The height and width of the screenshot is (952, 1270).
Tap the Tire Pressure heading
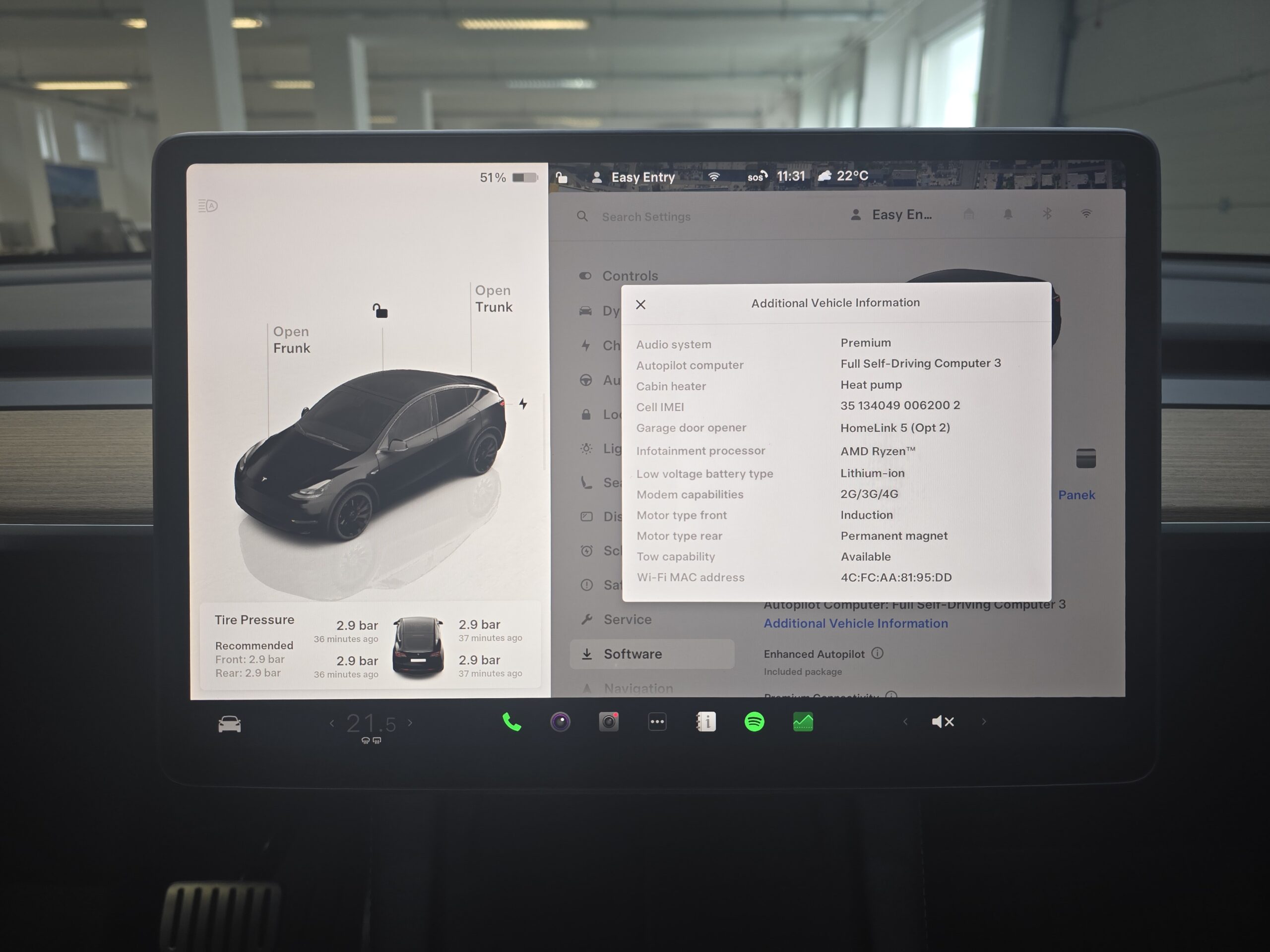point(254,620)
